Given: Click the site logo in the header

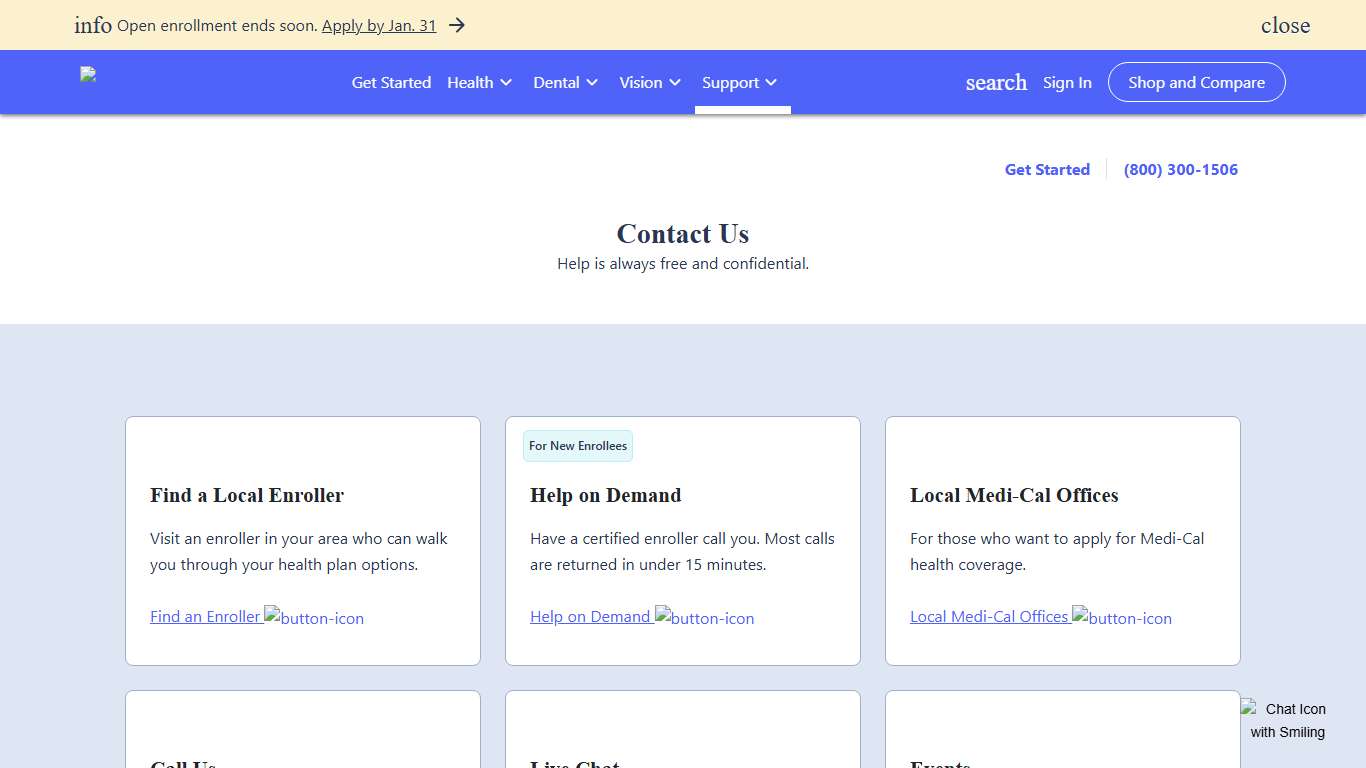Looking at the screenshot, I should pos(88,75).
